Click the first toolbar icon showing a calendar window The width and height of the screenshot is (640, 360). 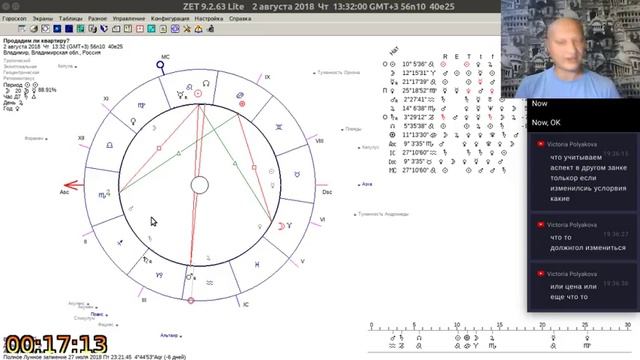[22, 29]
